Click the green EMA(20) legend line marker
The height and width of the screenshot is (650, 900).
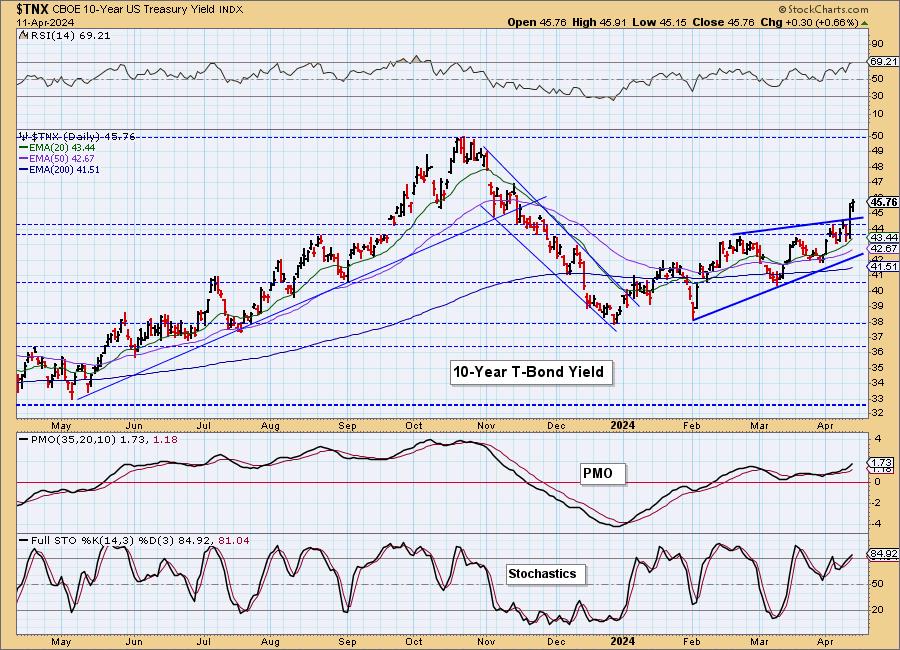[x=24, y=148]
